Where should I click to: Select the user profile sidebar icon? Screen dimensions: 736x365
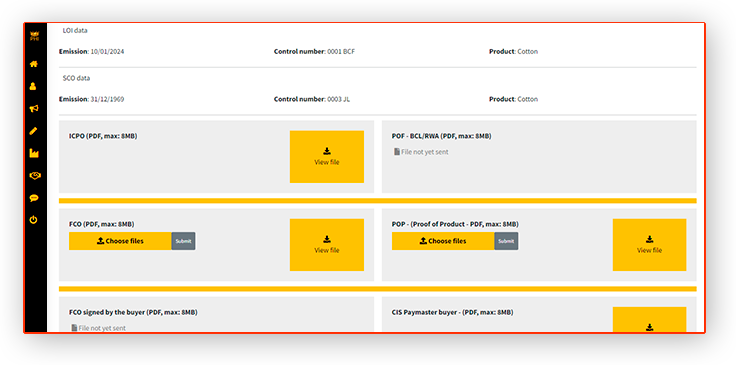pos(33,86)
